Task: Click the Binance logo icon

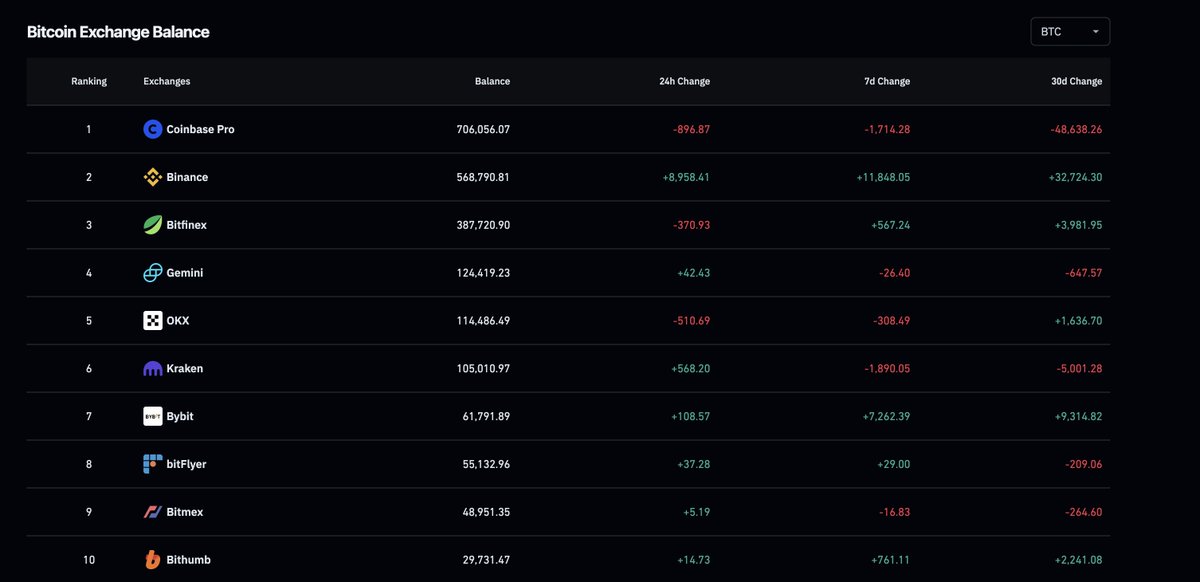Action: click(x=152, y=177)
